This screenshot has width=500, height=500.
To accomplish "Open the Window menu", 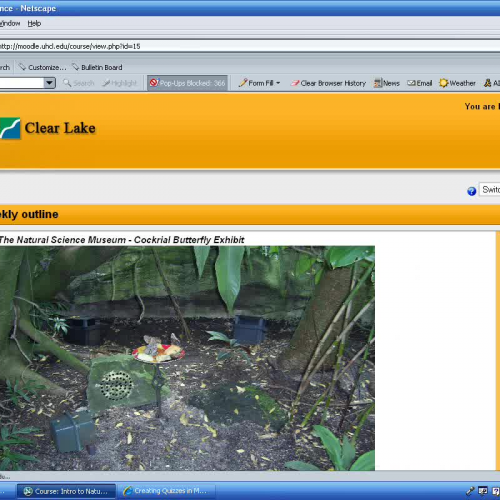I will 10,23.
